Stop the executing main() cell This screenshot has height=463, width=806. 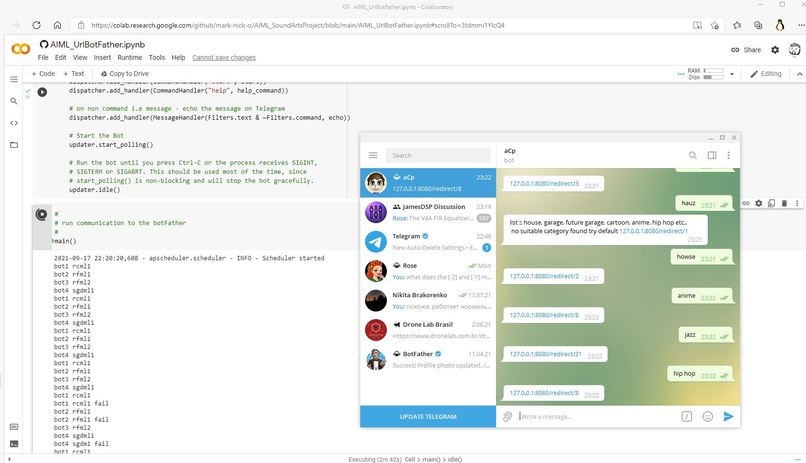pos(41,214)
